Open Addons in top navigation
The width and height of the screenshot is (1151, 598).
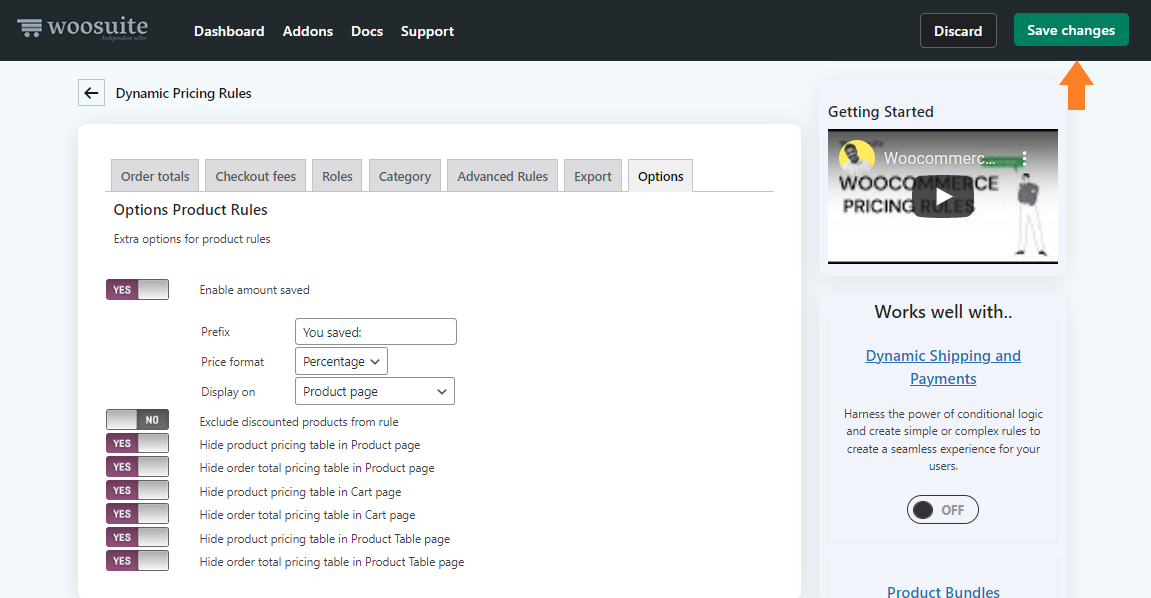tap(308, 31)
